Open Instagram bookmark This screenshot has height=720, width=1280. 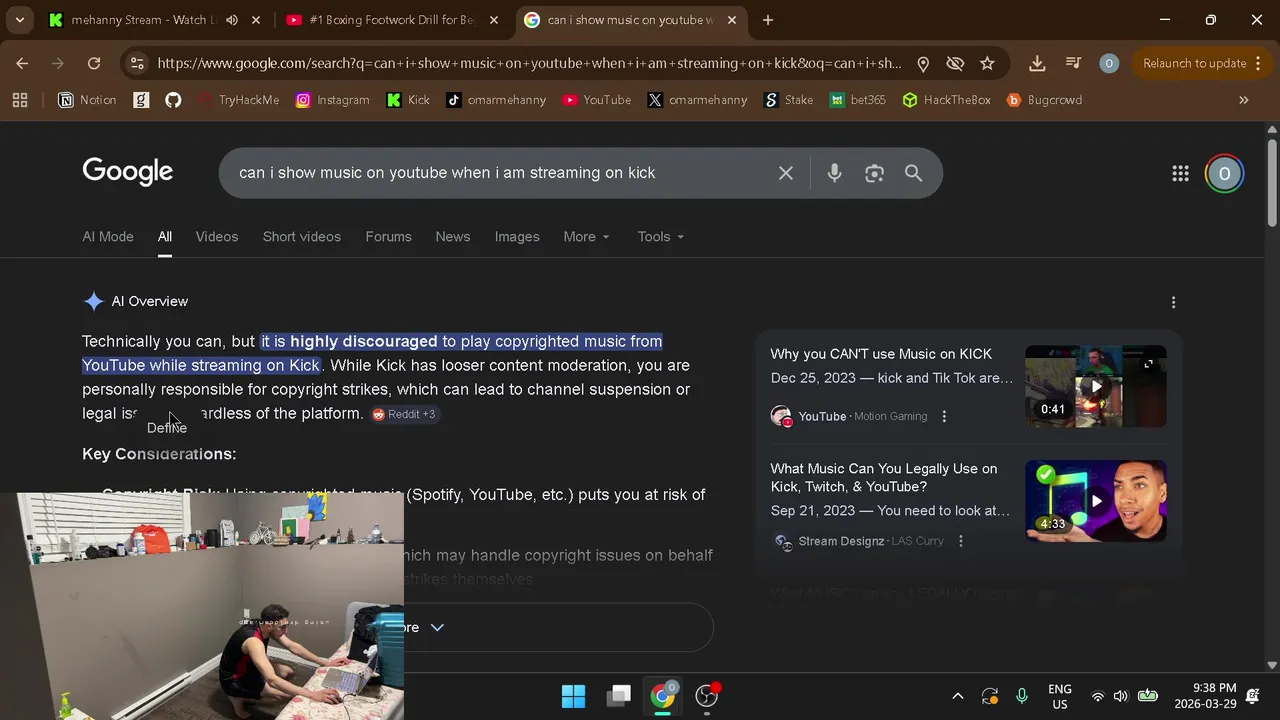tap(333, 100)
